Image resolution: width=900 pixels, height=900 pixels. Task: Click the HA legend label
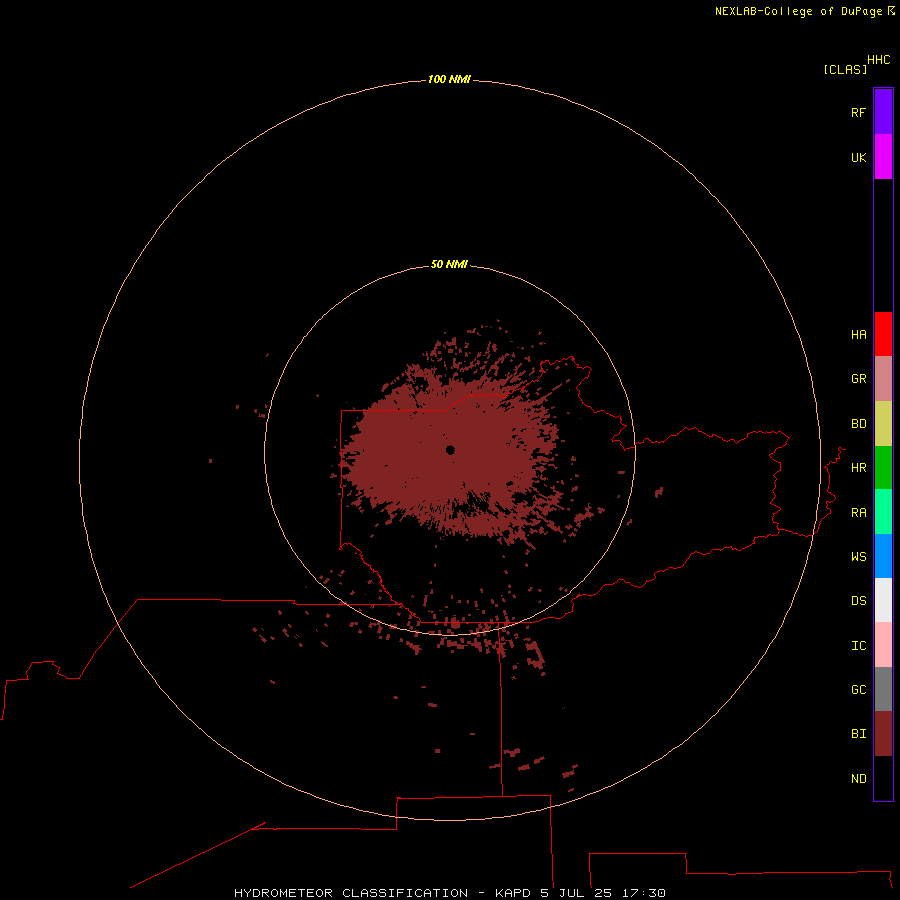click(858, 334)
